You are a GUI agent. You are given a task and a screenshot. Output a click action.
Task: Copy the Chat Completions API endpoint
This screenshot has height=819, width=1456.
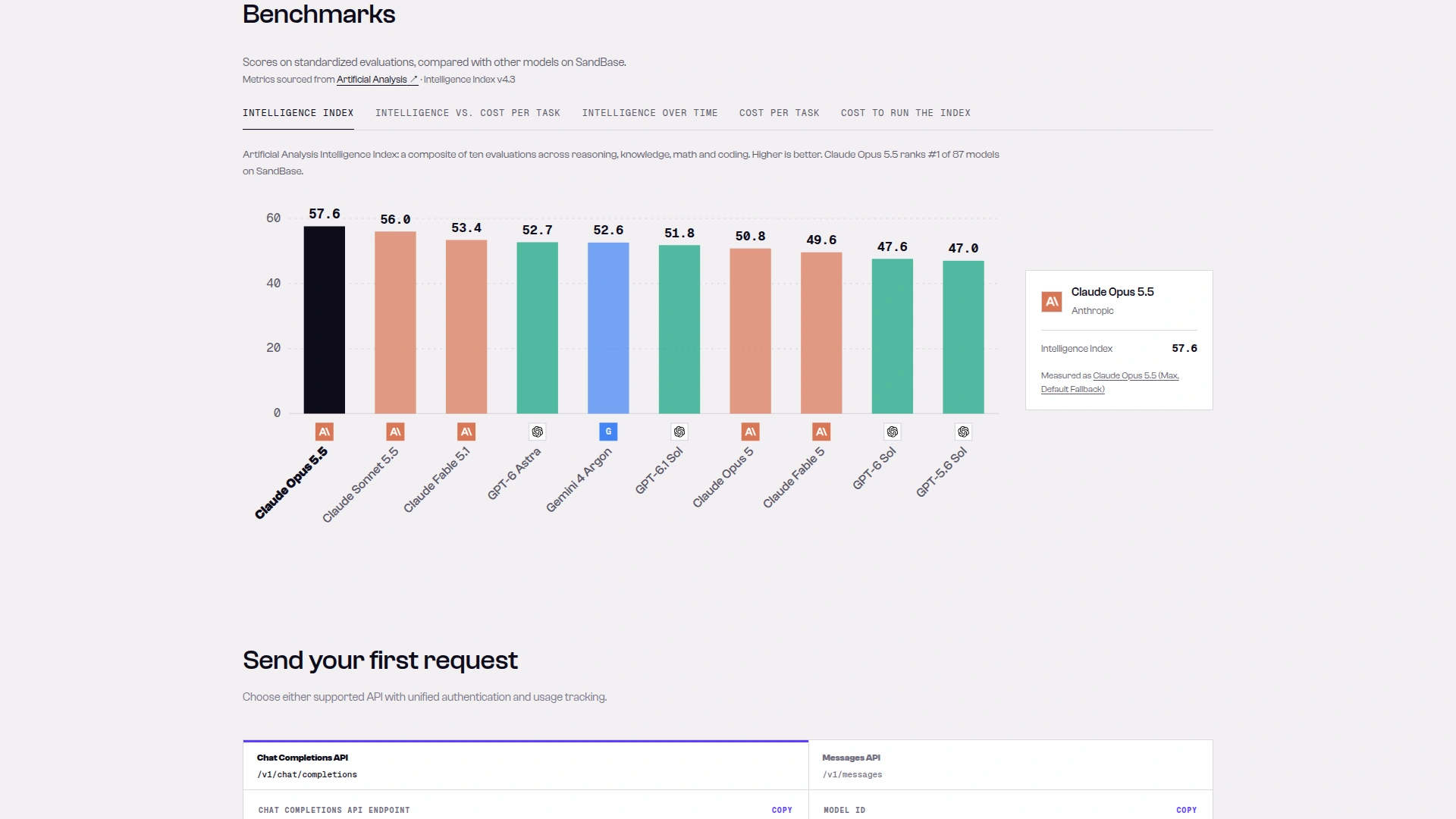(782, 810)
